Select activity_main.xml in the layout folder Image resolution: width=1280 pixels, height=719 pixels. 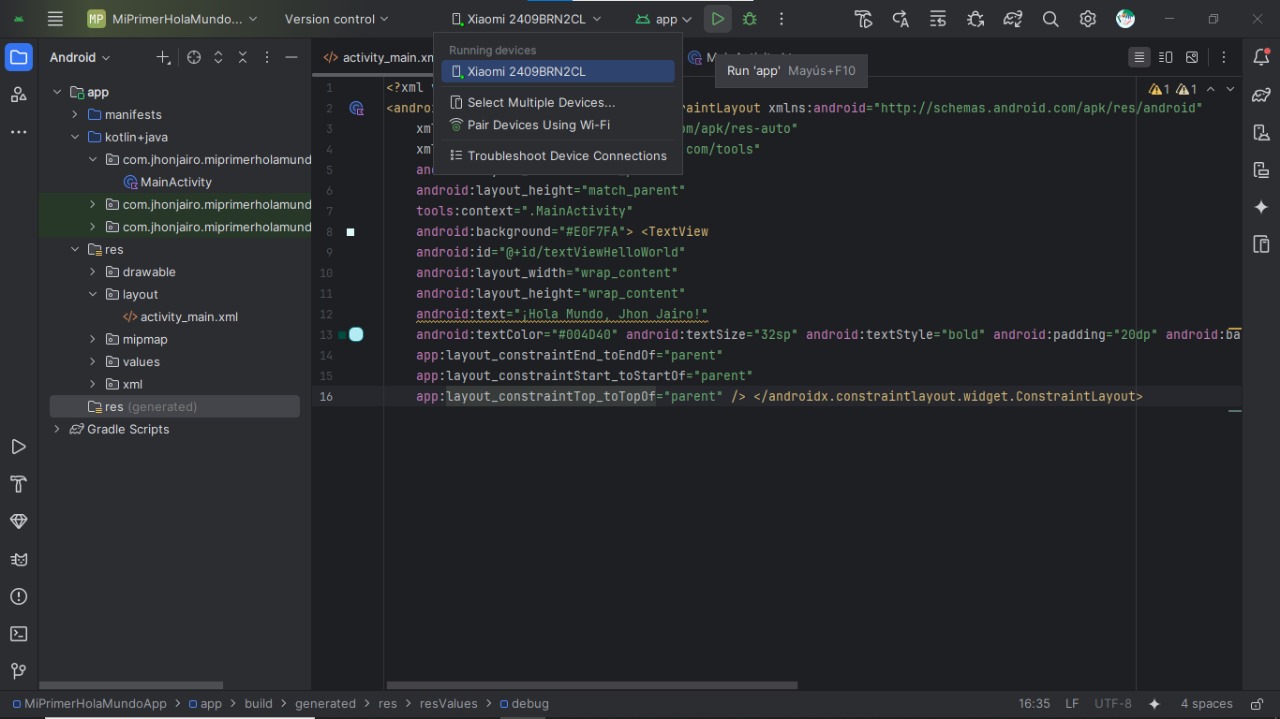click(x=189, y=317)
